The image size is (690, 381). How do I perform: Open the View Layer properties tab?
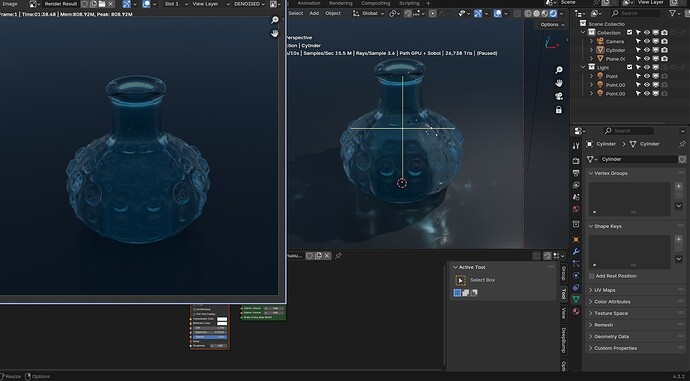576,185
